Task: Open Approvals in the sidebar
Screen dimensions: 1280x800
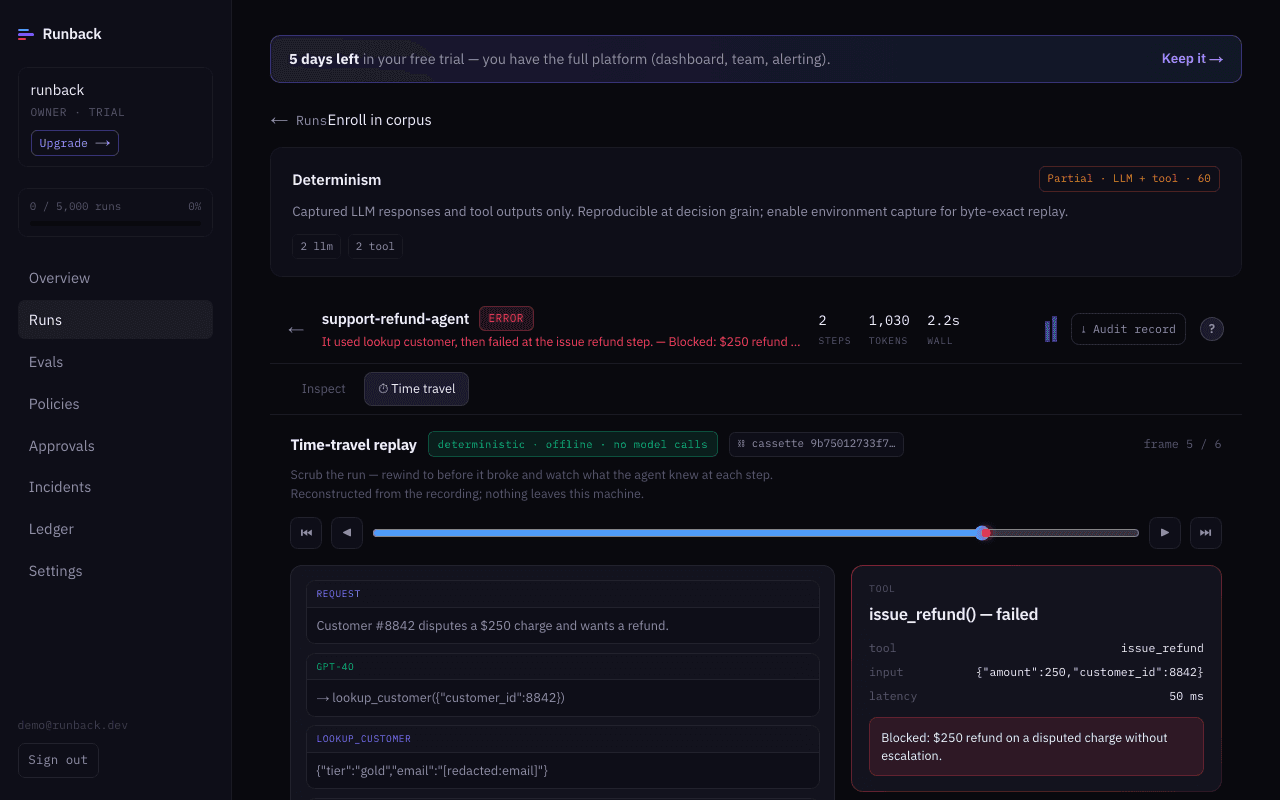Action: [115, 446]
